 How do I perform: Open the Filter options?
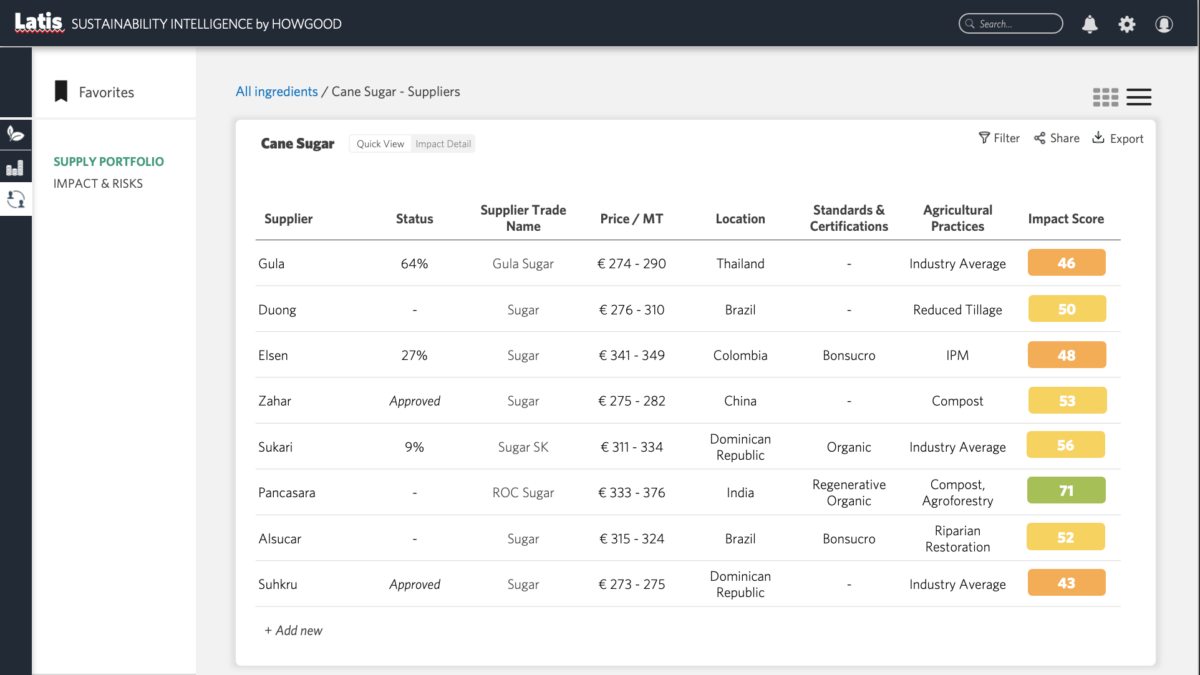999,138
